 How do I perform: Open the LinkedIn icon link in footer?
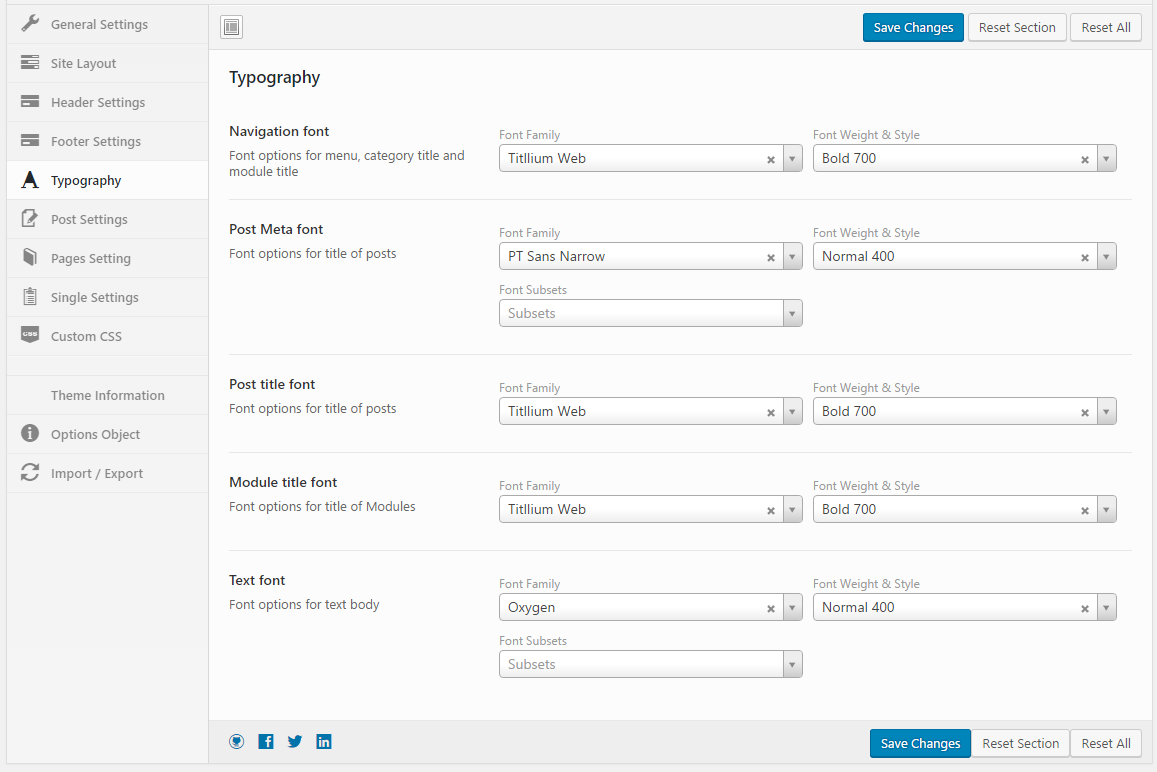324,742
